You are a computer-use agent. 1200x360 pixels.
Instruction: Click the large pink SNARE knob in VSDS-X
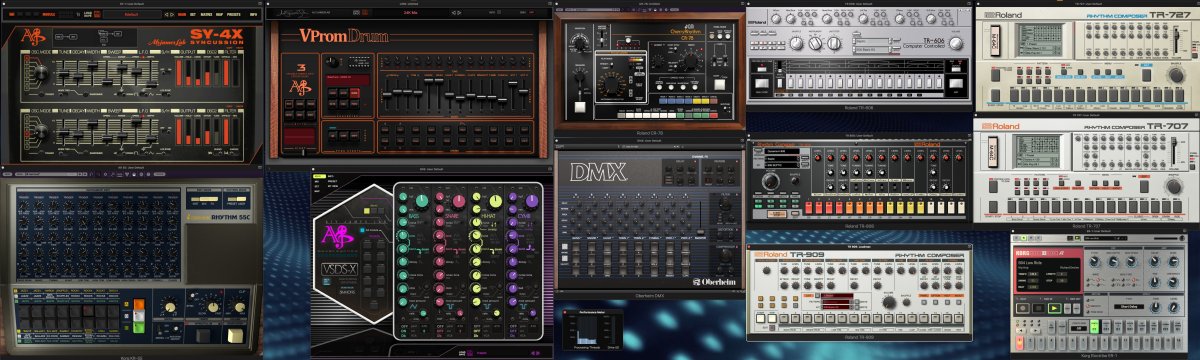(459, 200)
